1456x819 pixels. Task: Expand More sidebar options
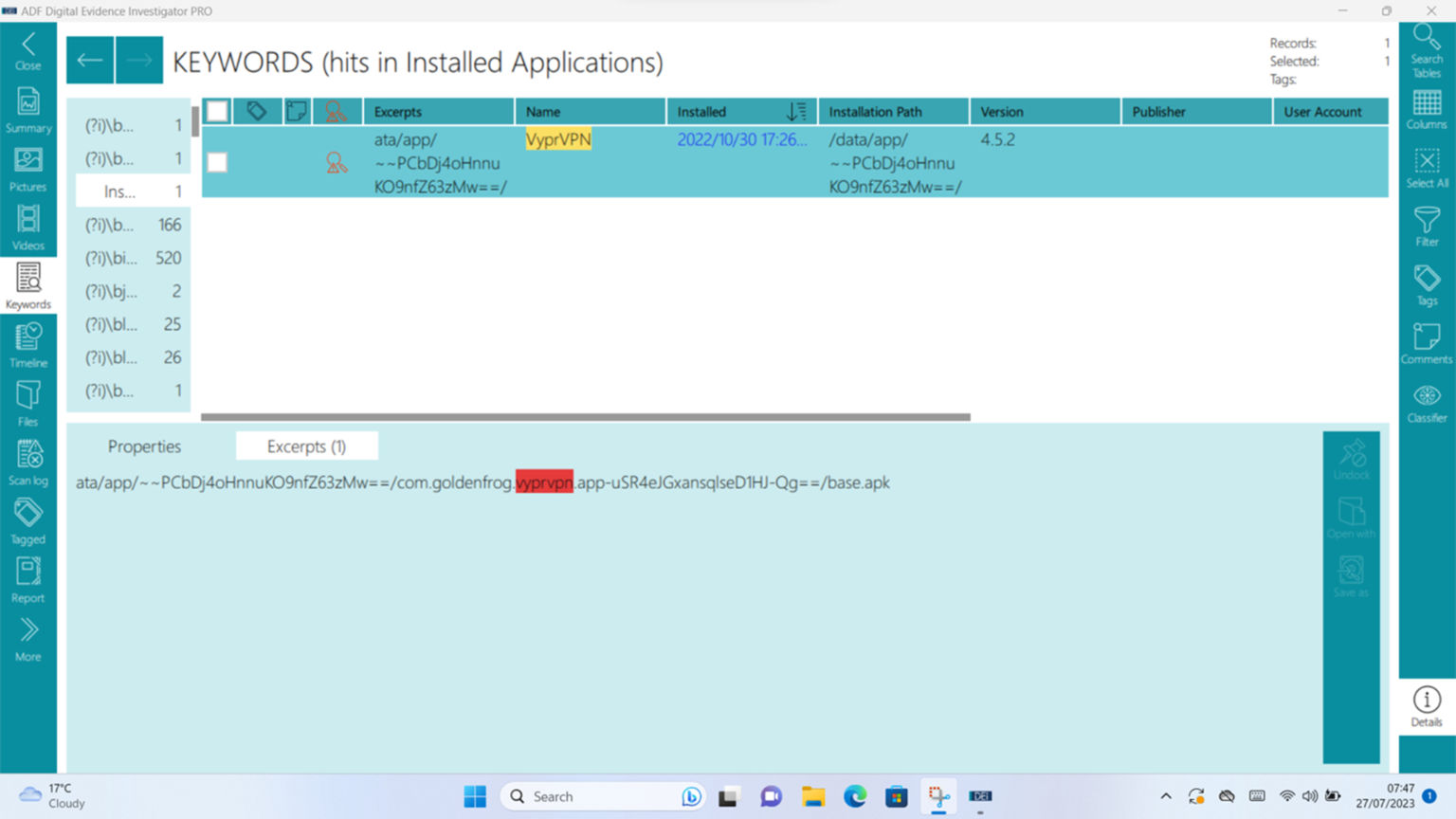(28, 639)
